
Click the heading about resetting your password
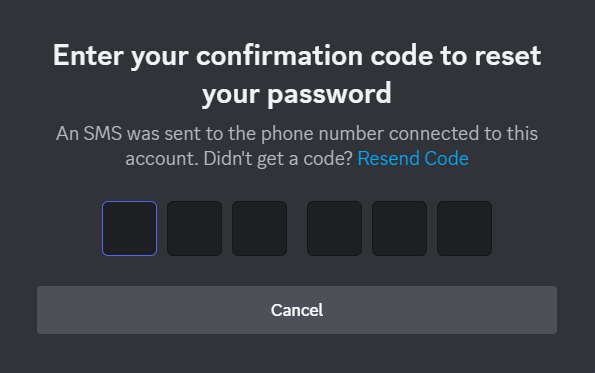coord(297,75)
